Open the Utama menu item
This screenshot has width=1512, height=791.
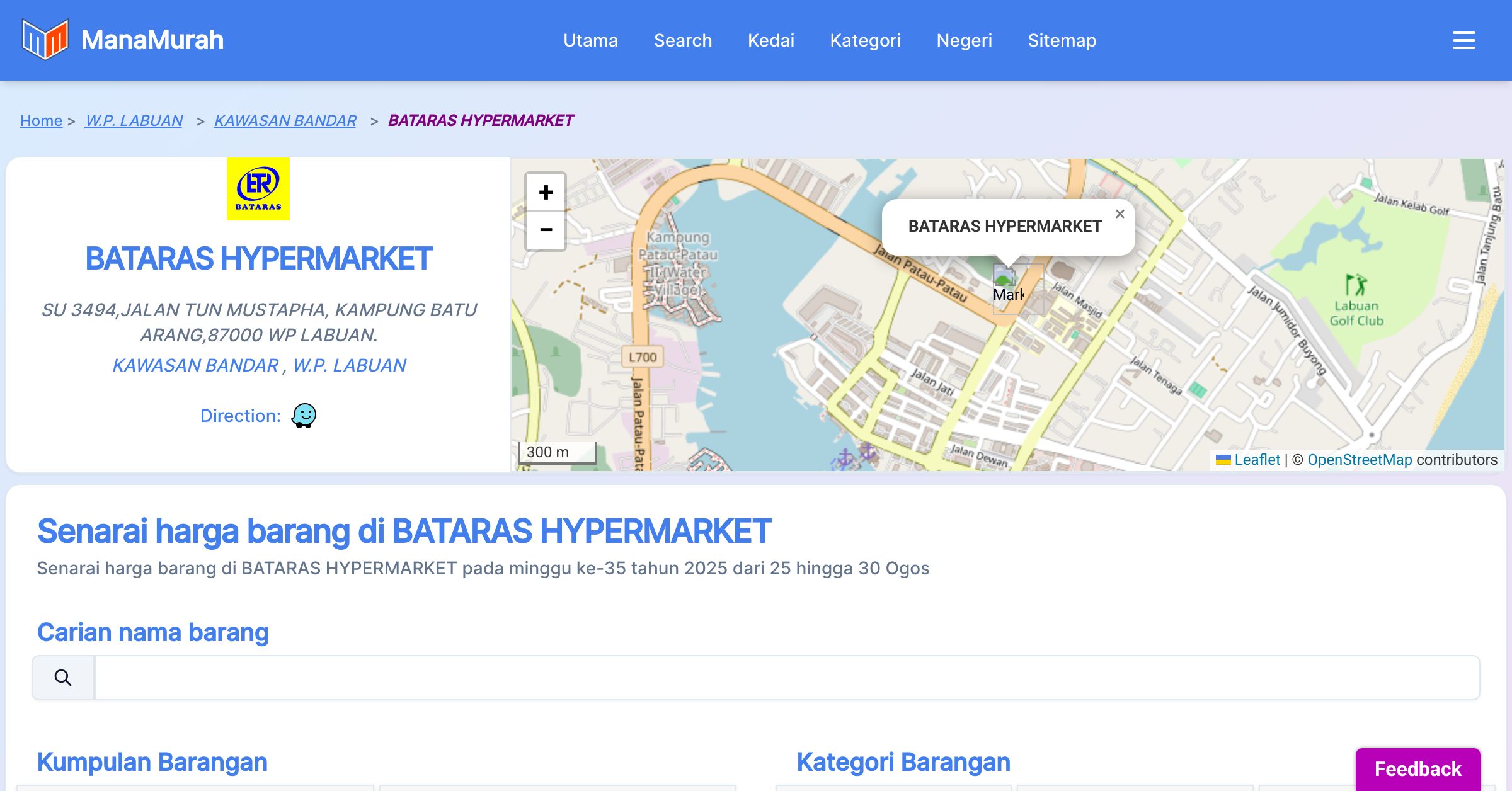click(590, 40)
